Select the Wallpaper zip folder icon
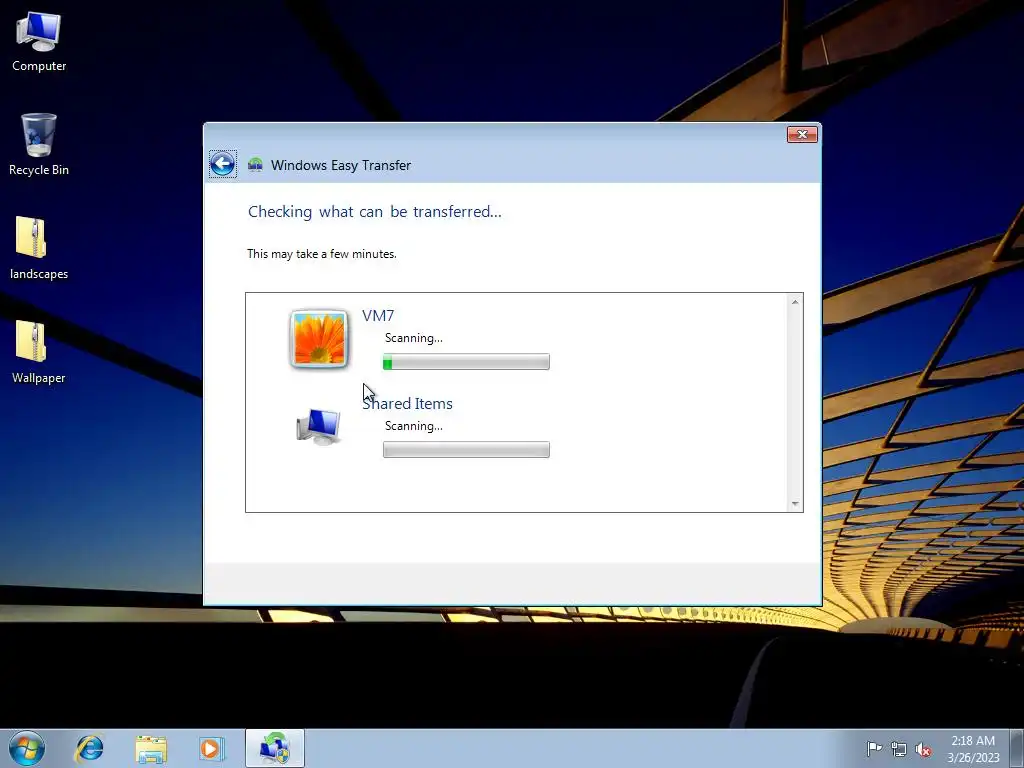The height and width of the screenshot is (768, 1024). (39, 353)
